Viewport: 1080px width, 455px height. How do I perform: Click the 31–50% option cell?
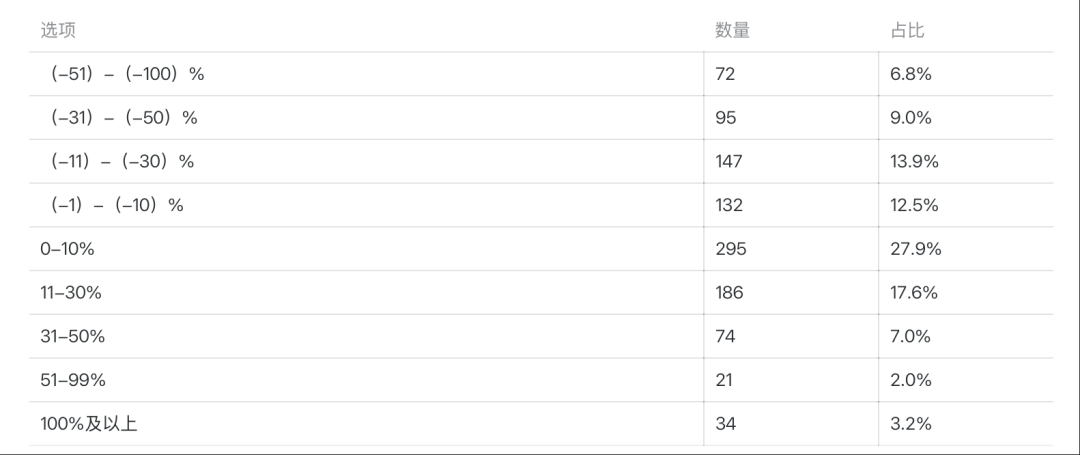pyautogui.click(x=72, y=336)
